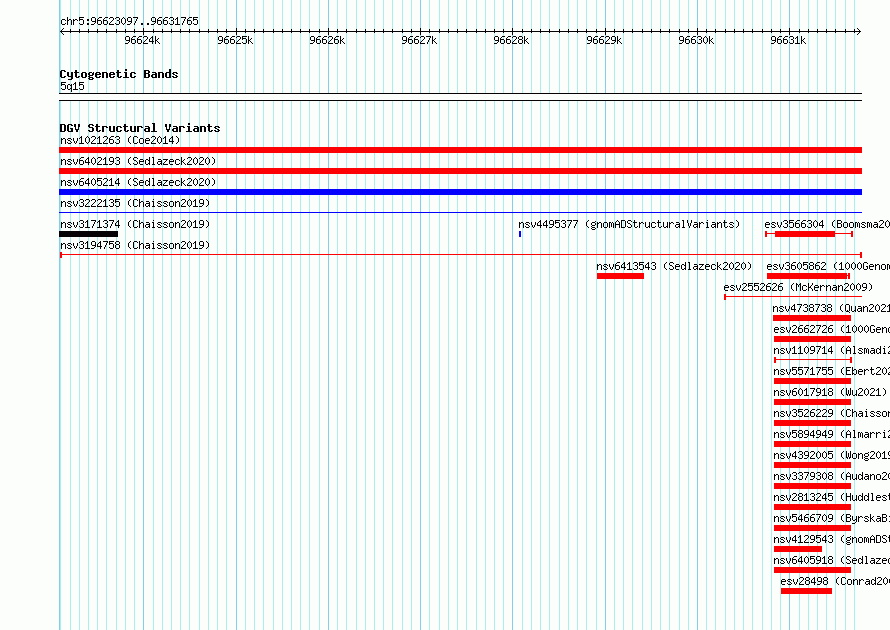Open esv28498 (Conrad) label

click(835, 581)
